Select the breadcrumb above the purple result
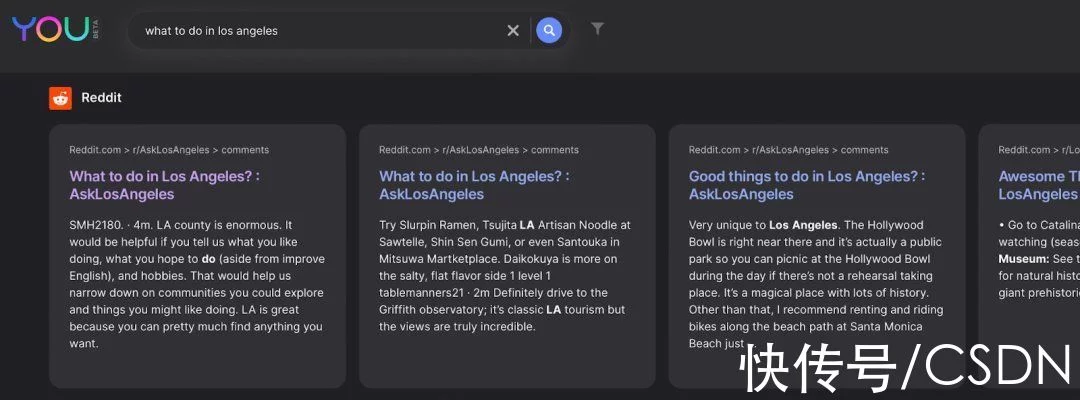The image size is (1080, 400). 169,150
